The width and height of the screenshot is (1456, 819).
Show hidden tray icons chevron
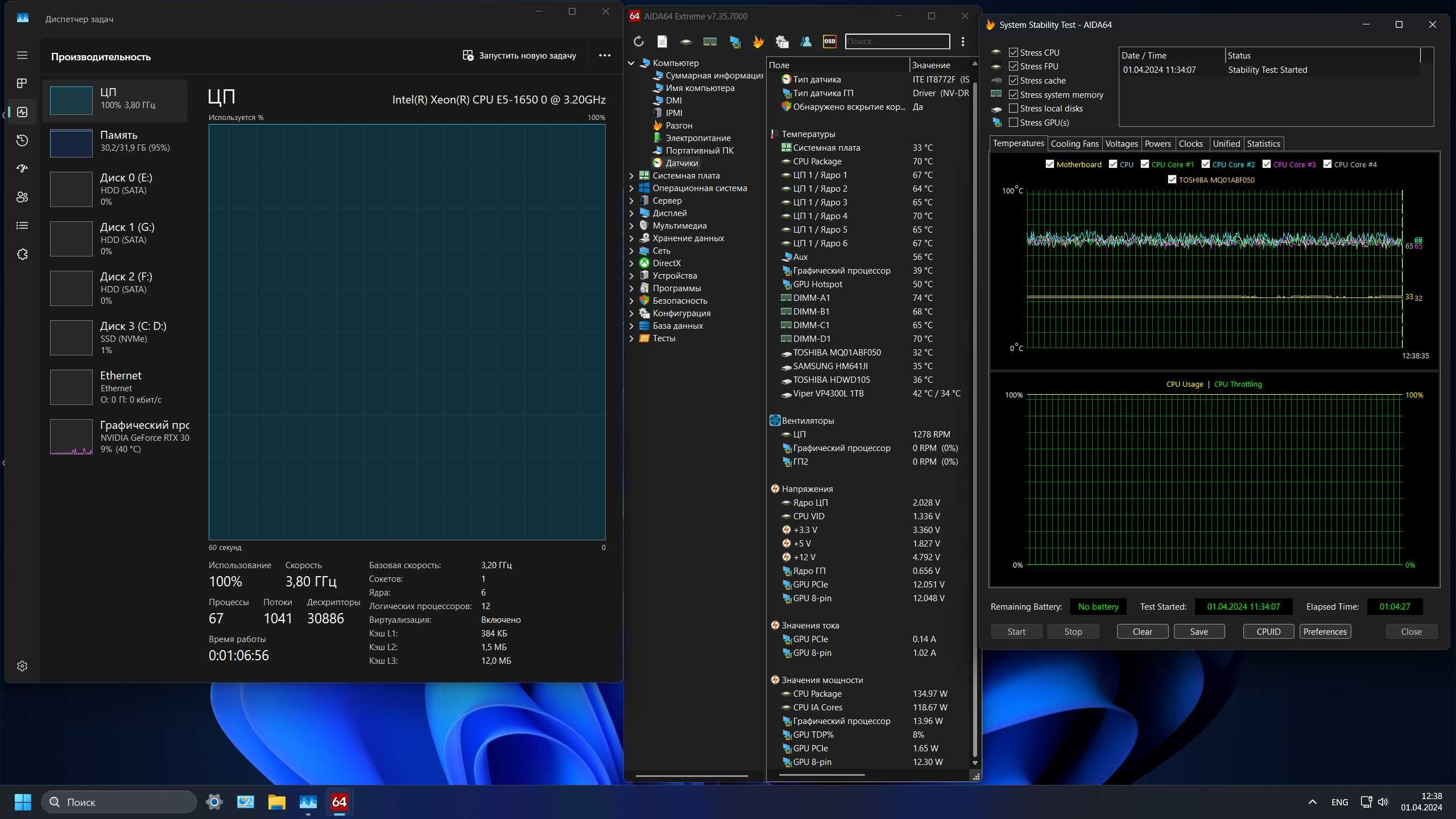point(1313,802)
